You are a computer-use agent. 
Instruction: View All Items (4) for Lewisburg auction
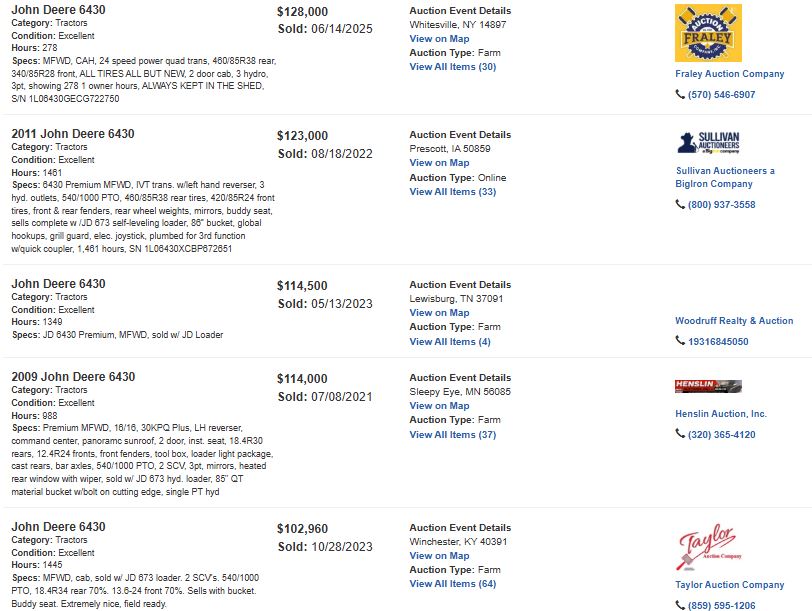coord(450,342)
